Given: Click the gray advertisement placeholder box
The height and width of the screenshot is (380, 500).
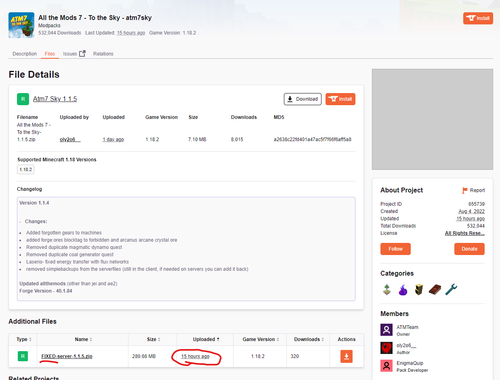Looking at the screenshot, I should 432,119.
